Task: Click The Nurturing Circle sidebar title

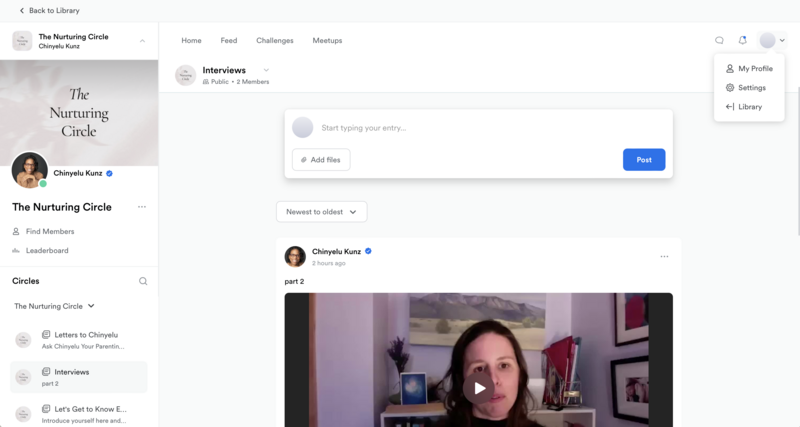Action: (x=62, y=207)
